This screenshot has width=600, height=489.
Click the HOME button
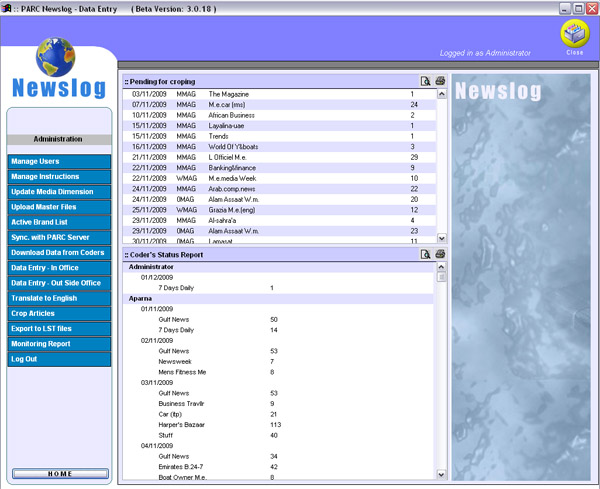(x=60, y=474)
